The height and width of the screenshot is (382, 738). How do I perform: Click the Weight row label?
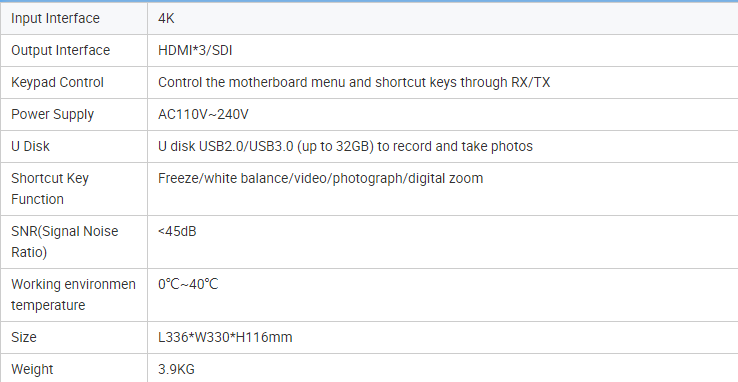tap(32, 369)
